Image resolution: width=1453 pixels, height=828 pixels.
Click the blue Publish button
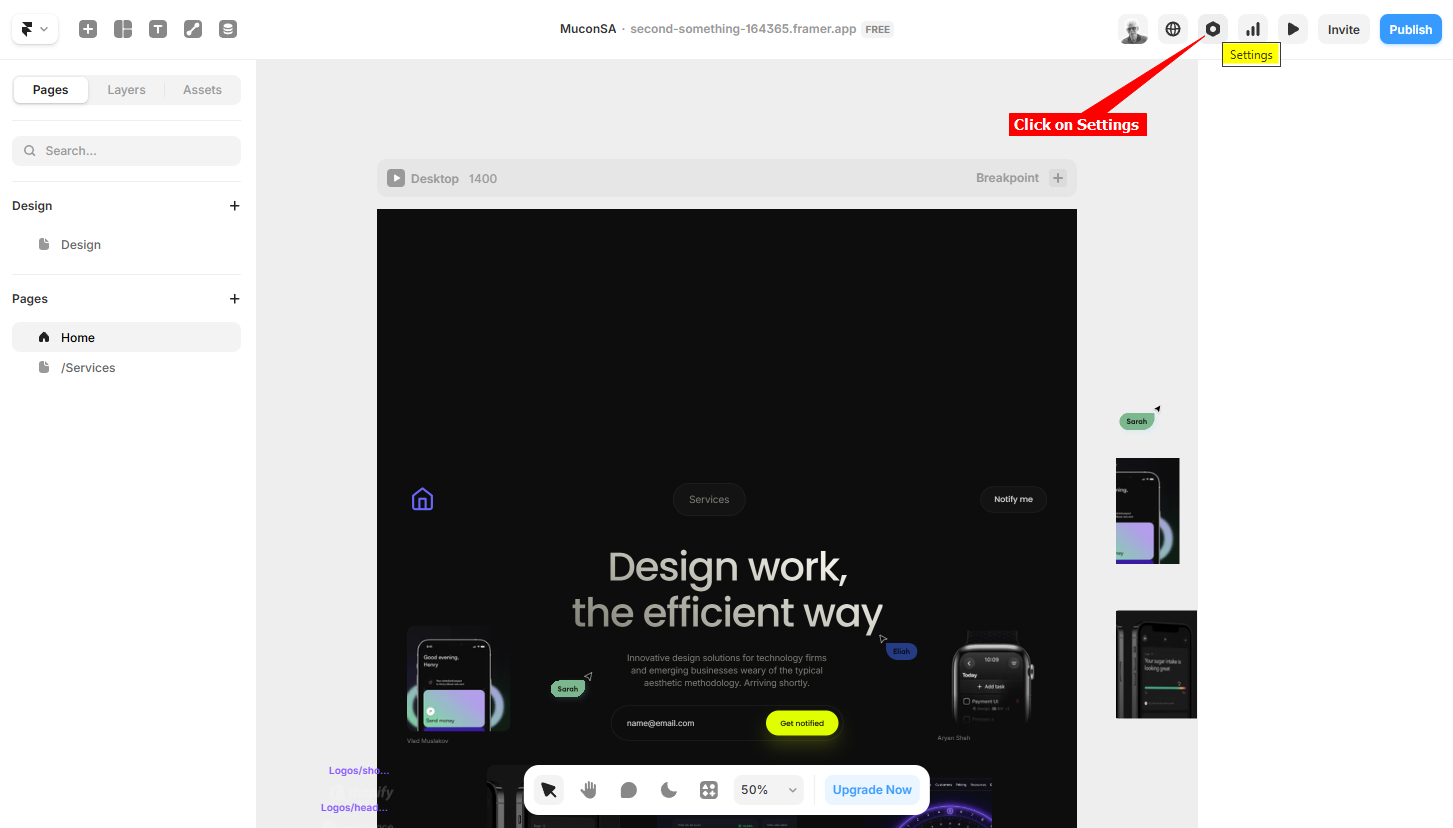(1411, 29)
